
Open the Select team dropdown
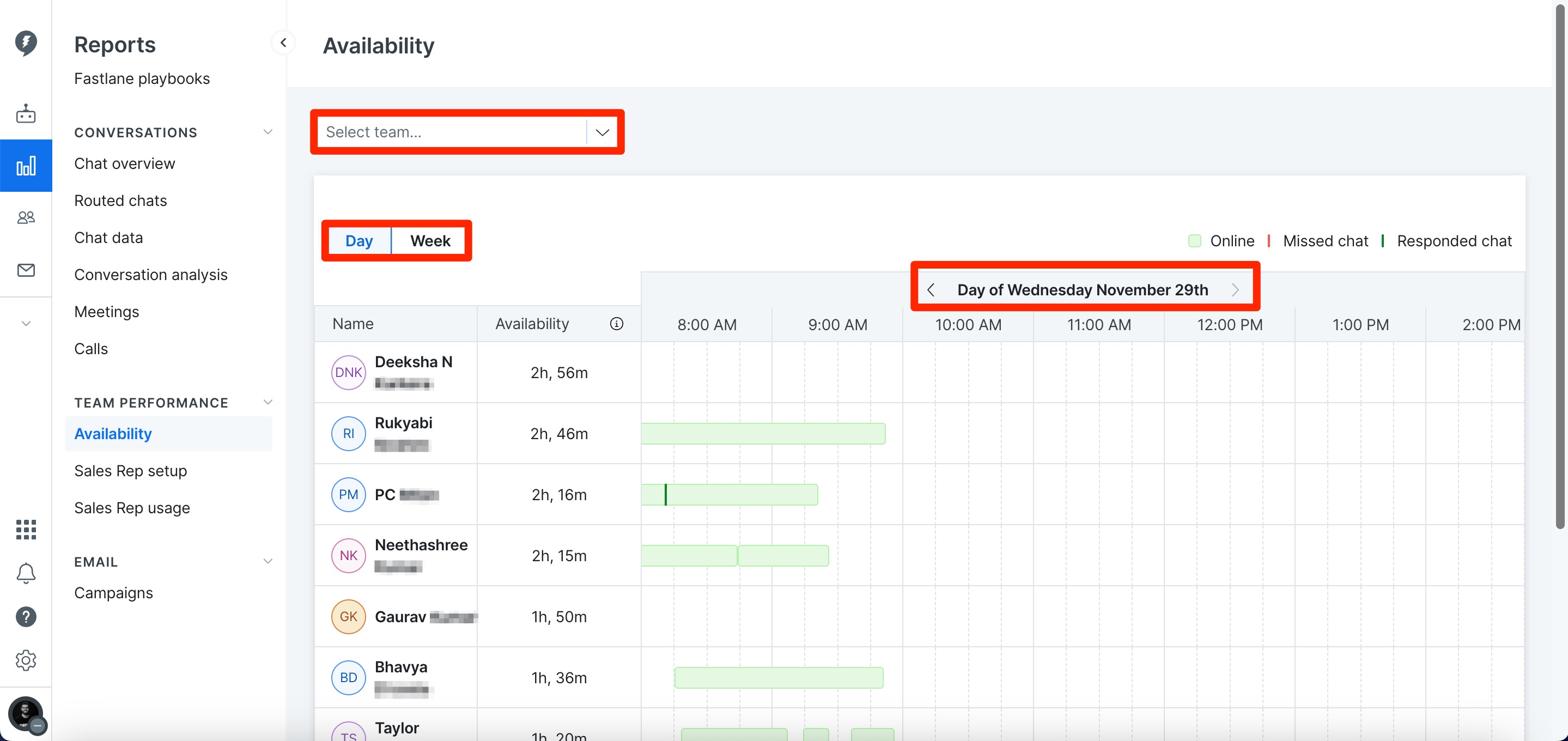click(x=467, y=132)
